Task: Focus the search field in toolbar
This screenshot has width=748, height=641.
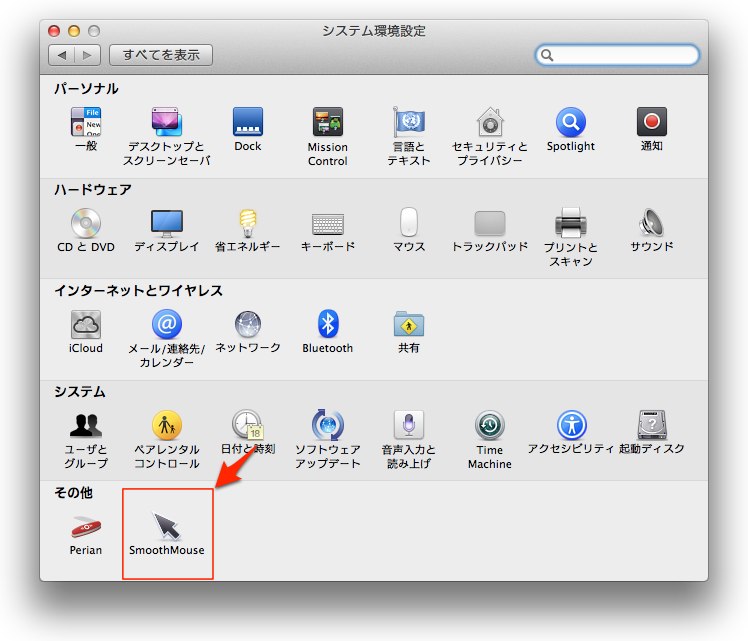Action: [x=617, y=55]
